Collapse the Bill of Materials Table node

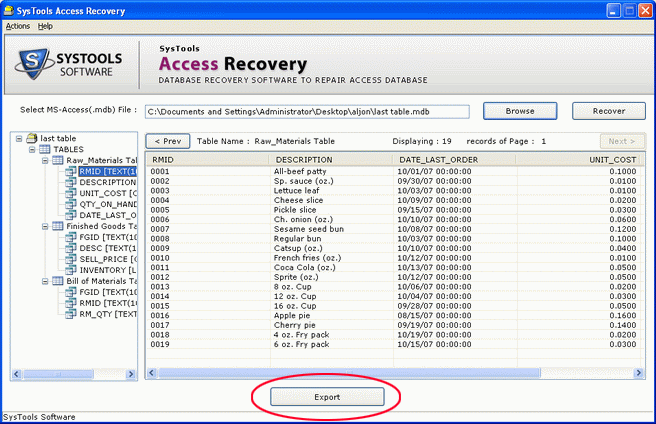pos(45,281)
